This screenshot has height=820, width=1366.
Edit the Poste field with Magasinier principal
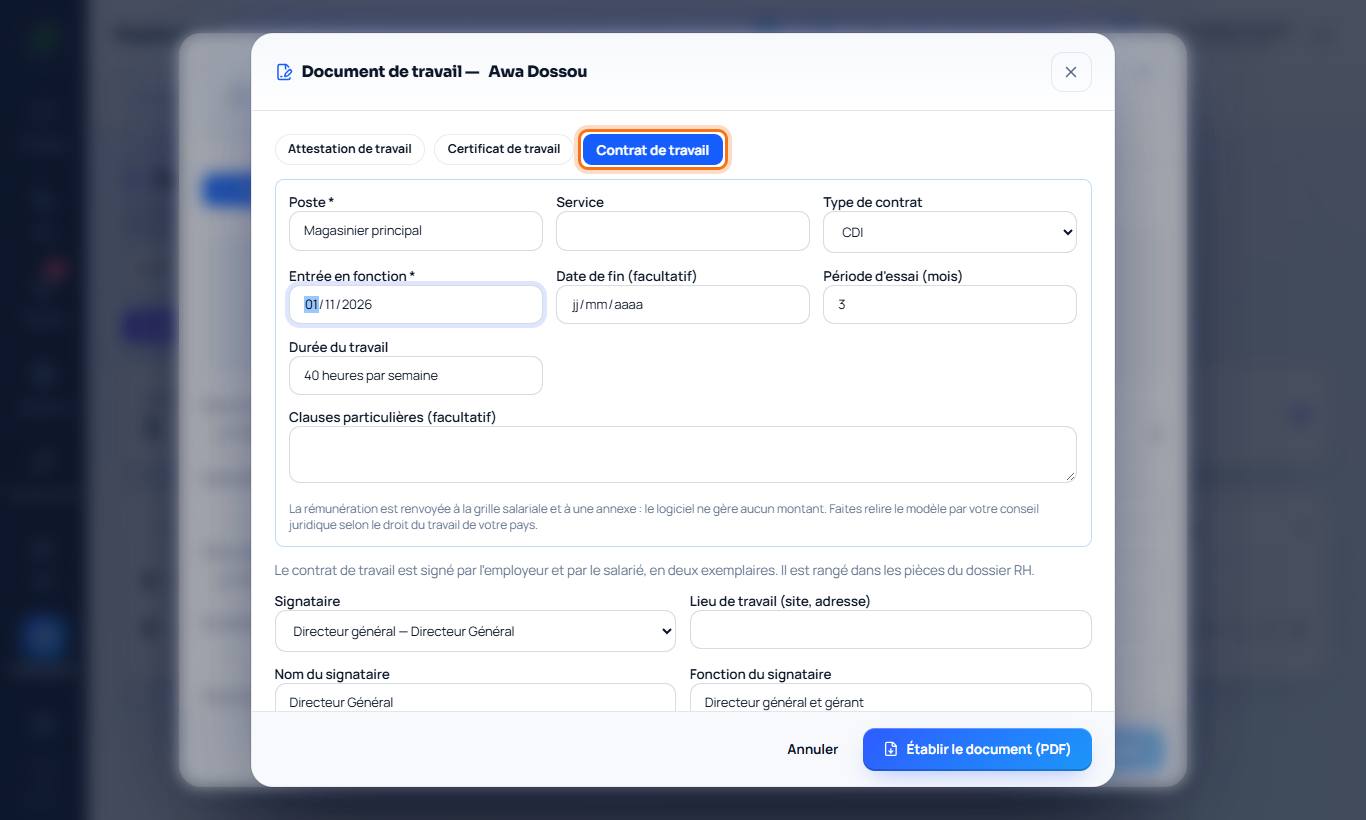[x=416, y=231]
